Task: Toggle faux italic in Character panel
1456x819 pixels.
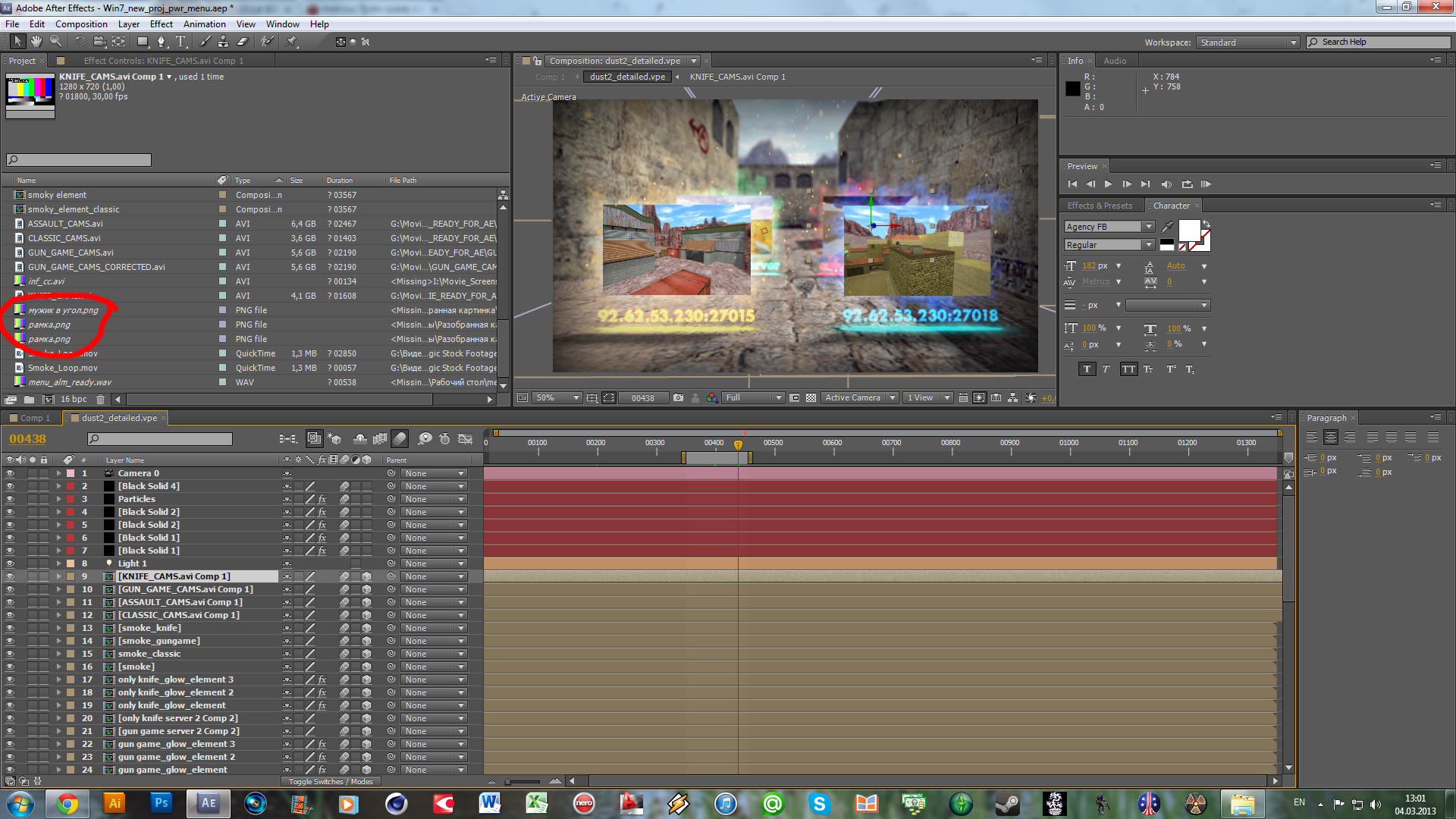Action: click(x=1106, y=369)
